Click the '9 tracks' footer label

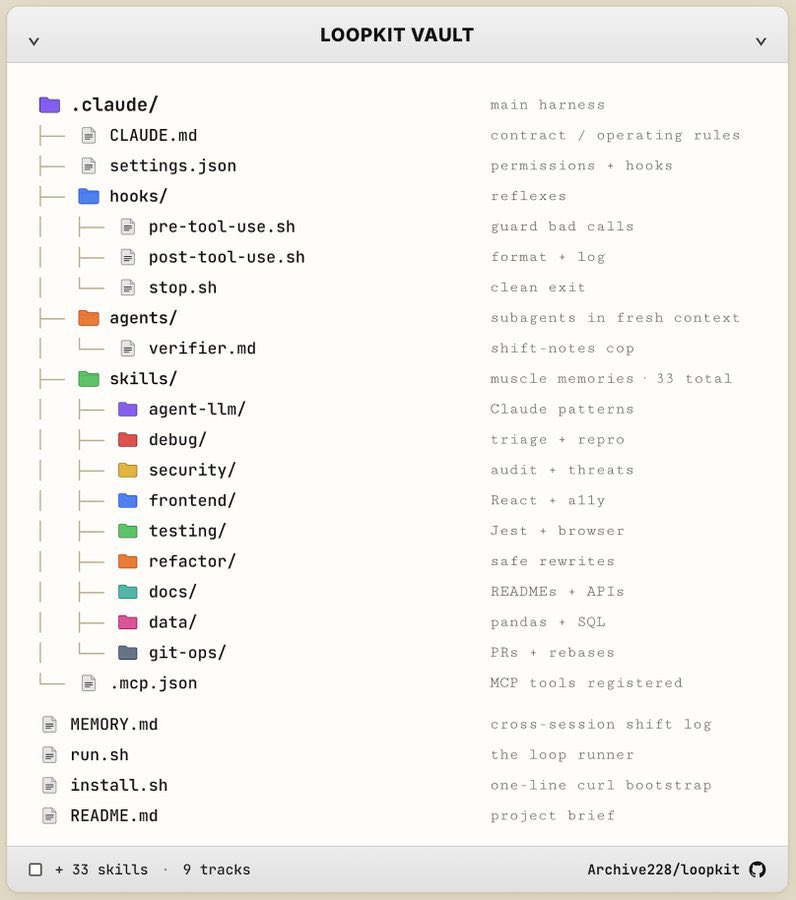tap(216, 870)
